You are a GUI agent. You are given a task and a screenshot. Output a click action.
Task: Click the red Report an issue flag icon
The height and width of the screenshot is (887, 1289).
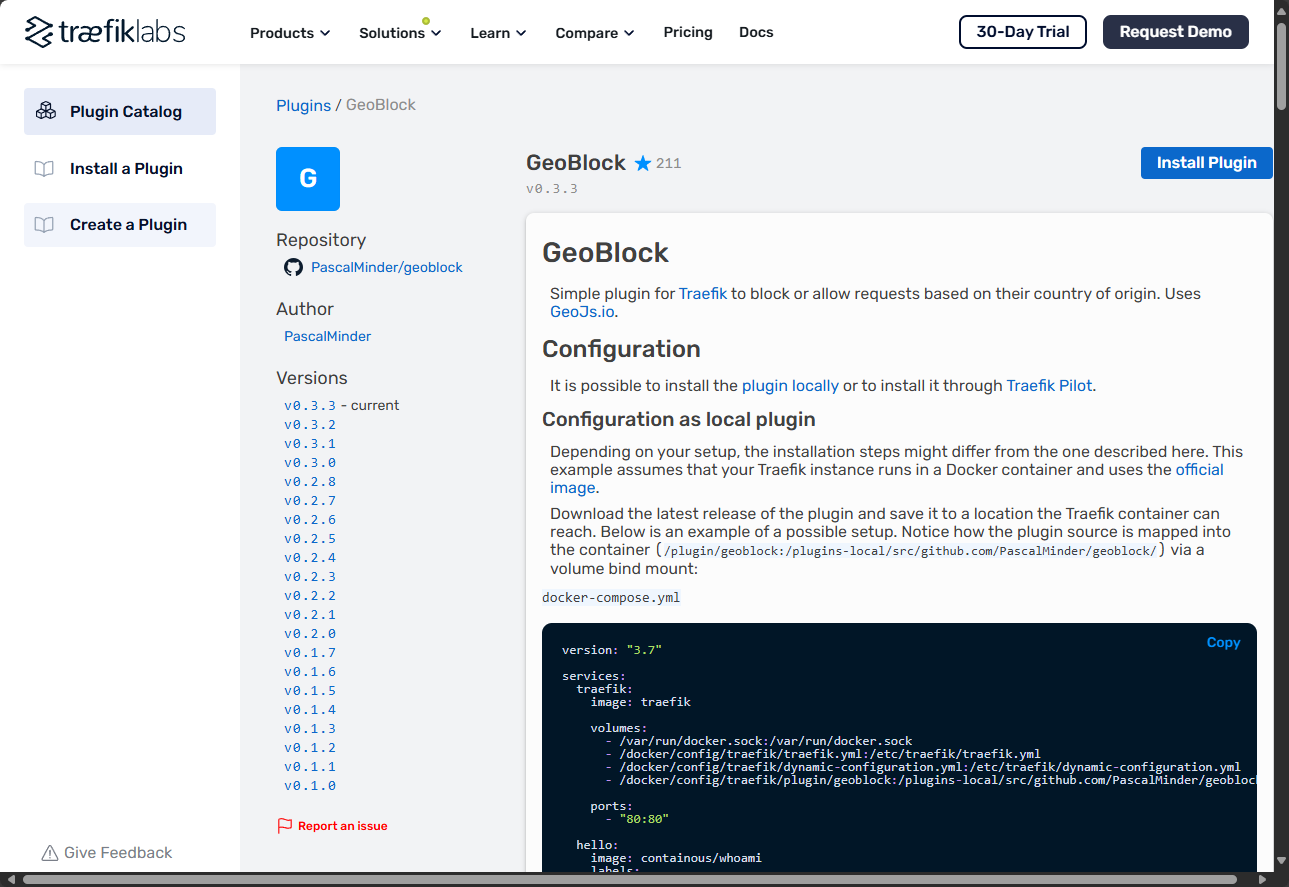point(285,826)
